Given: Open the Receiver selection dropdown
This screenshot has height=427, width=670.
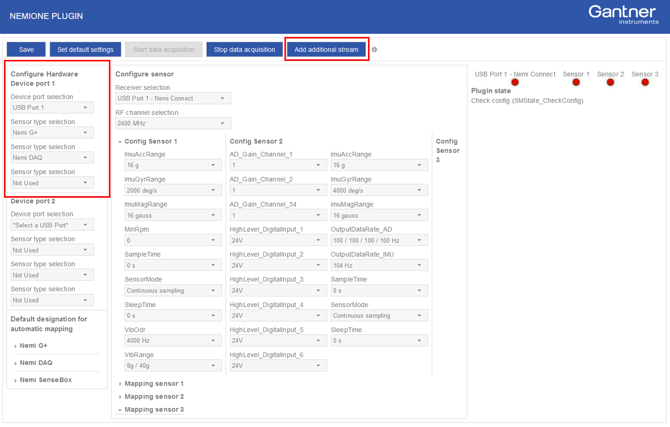Looking at the screenshot, I should pos(173,98).
